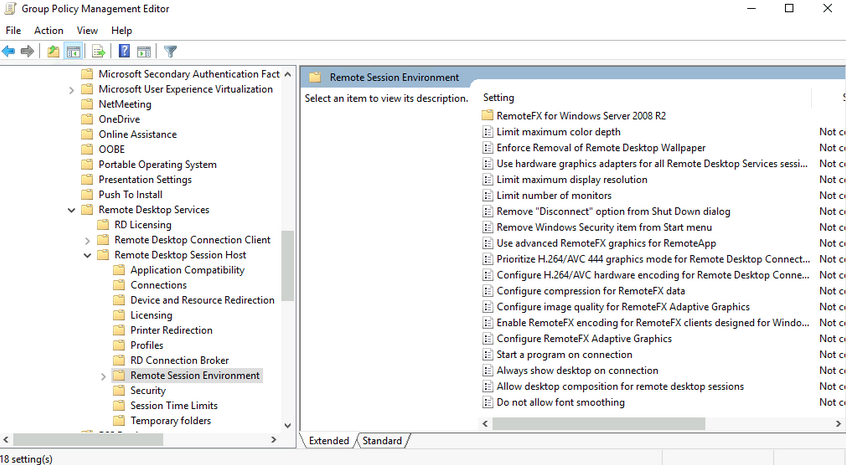The width and height of the screenshot is (846, 465).
Task: Toggle Show/Hide Console Tree toolbar icon
Action: (x=73, y=51)
